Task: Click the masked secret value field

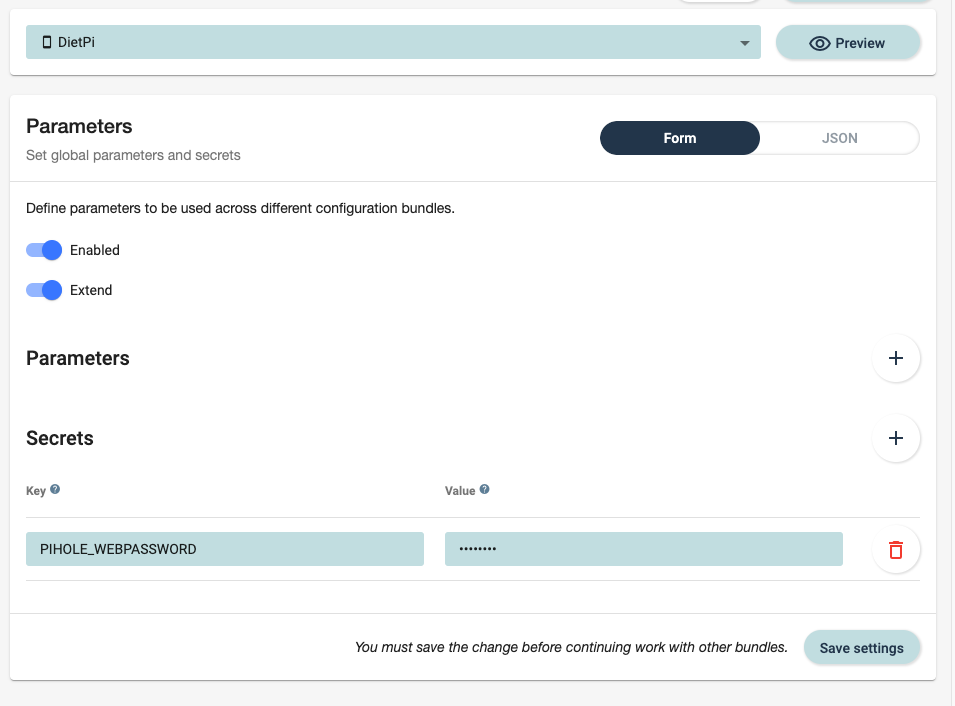Action: 643,549
